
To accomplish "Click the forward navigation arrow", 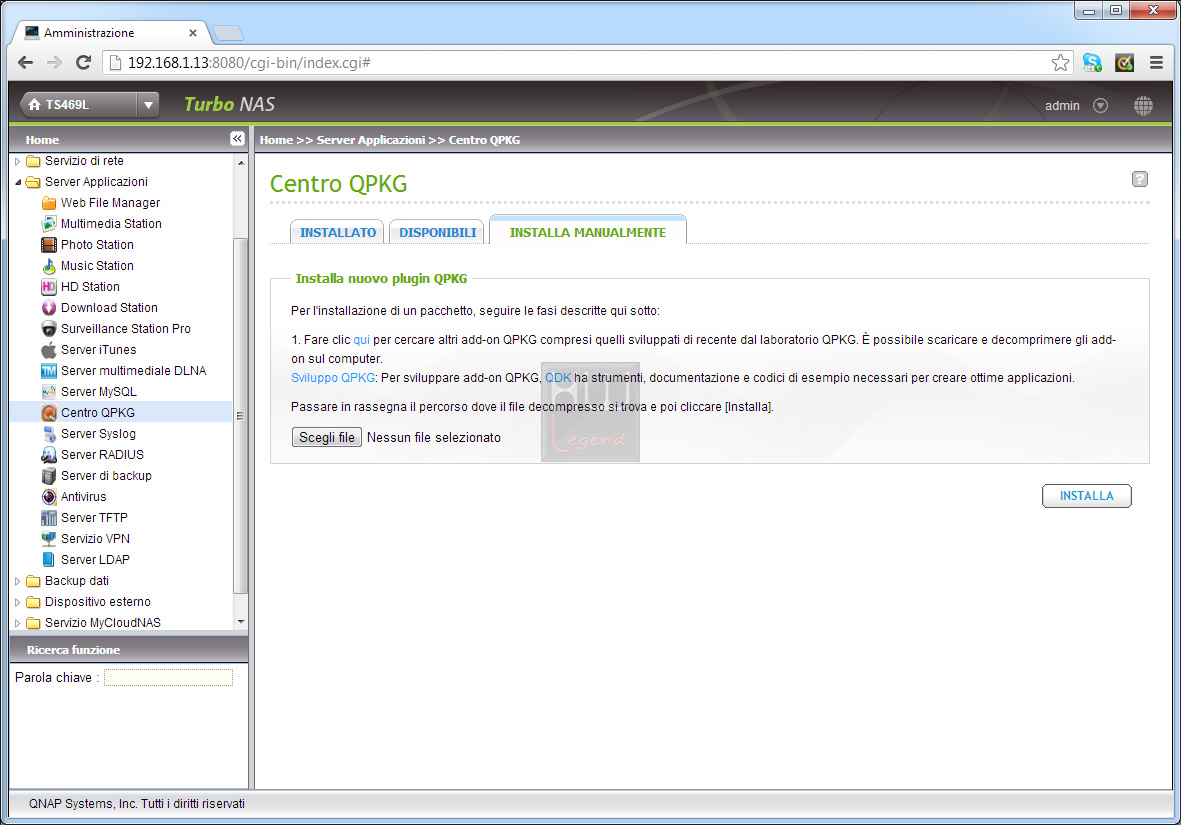I will 54,63.
